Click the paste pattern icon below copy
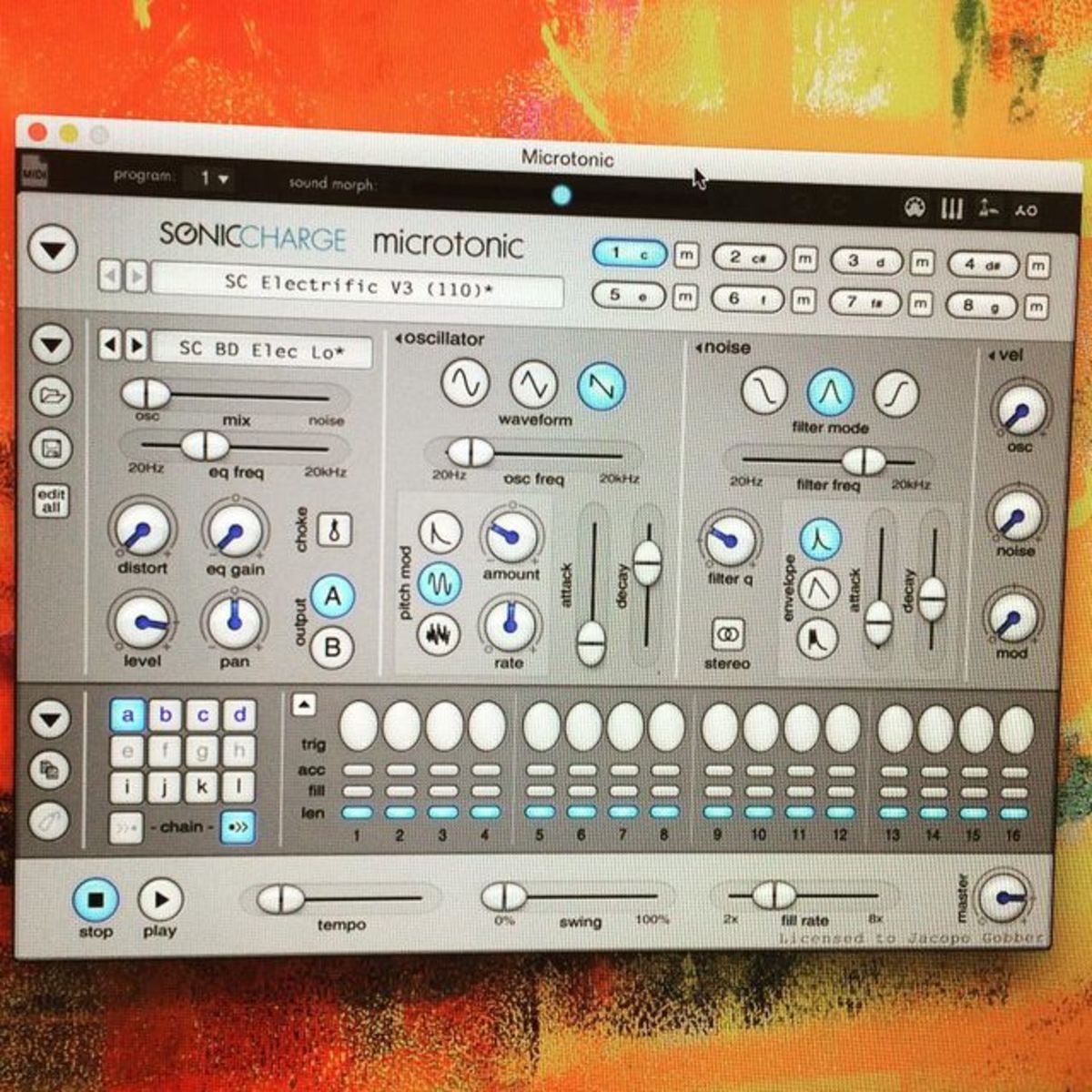This screenshot has height=1092, width=1092. click(49, 822)
